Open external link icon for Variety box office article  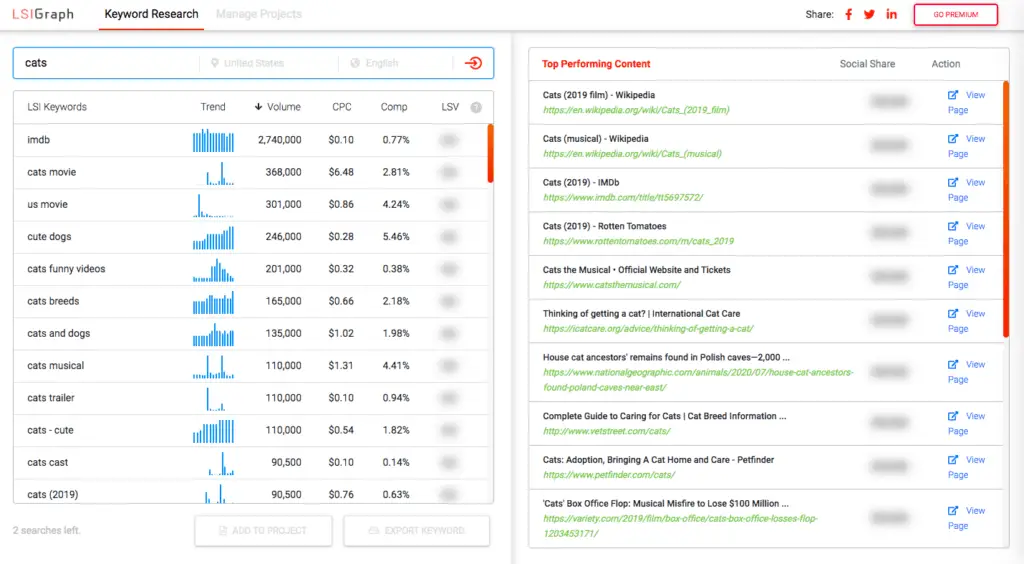[x=953, y=510]
